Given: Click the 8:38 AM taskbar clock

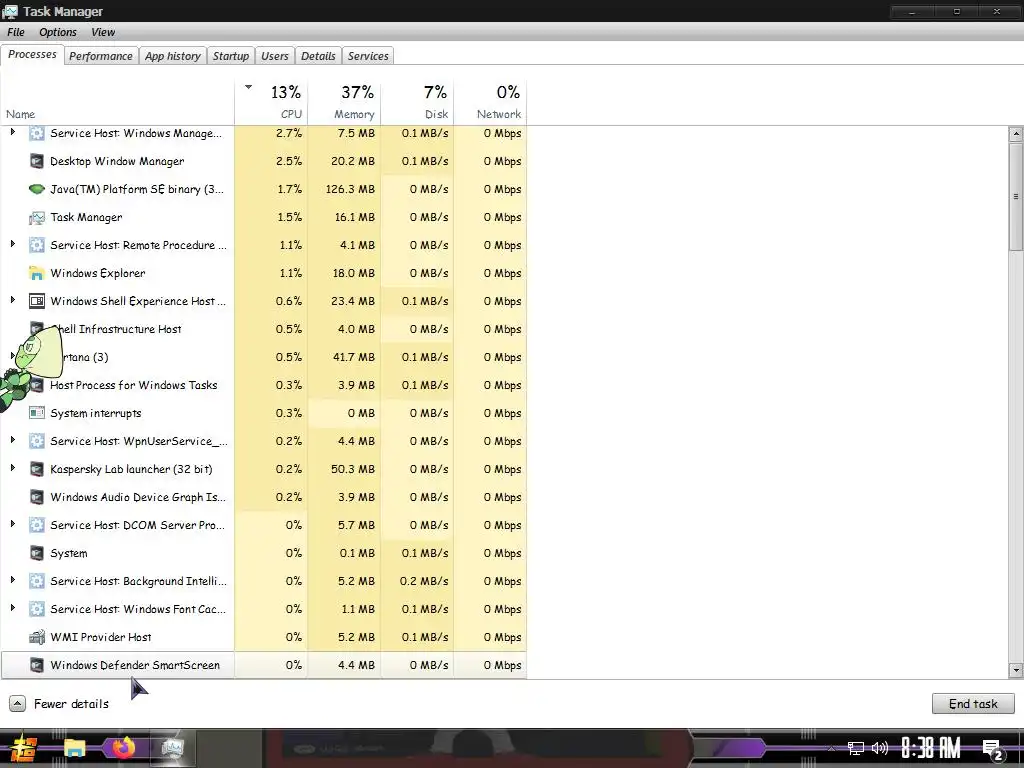Looking at the screenshot, I should (931, 748).
